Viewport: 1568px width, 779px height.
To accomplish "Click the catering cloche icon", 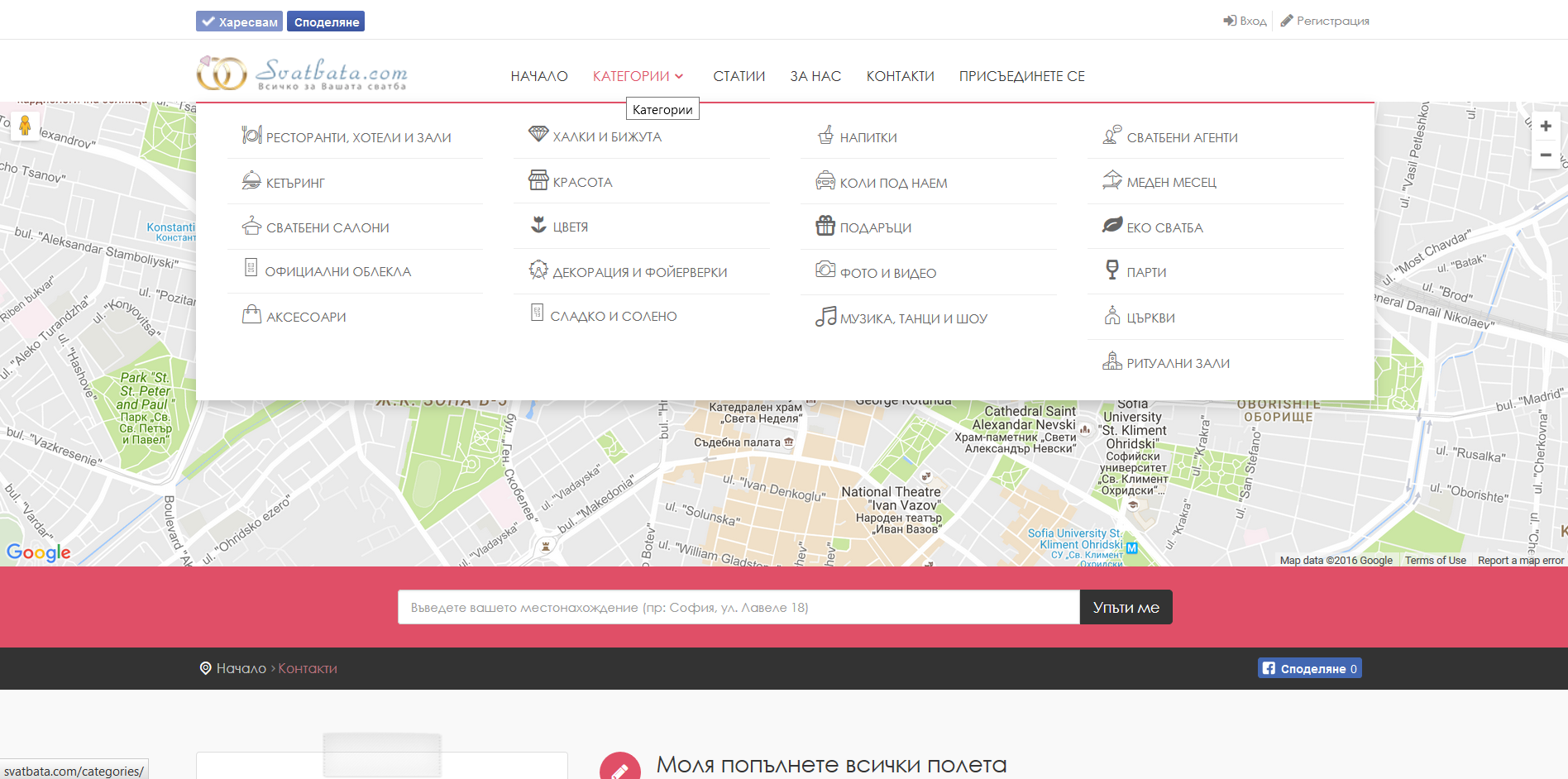I will point(251,180).
